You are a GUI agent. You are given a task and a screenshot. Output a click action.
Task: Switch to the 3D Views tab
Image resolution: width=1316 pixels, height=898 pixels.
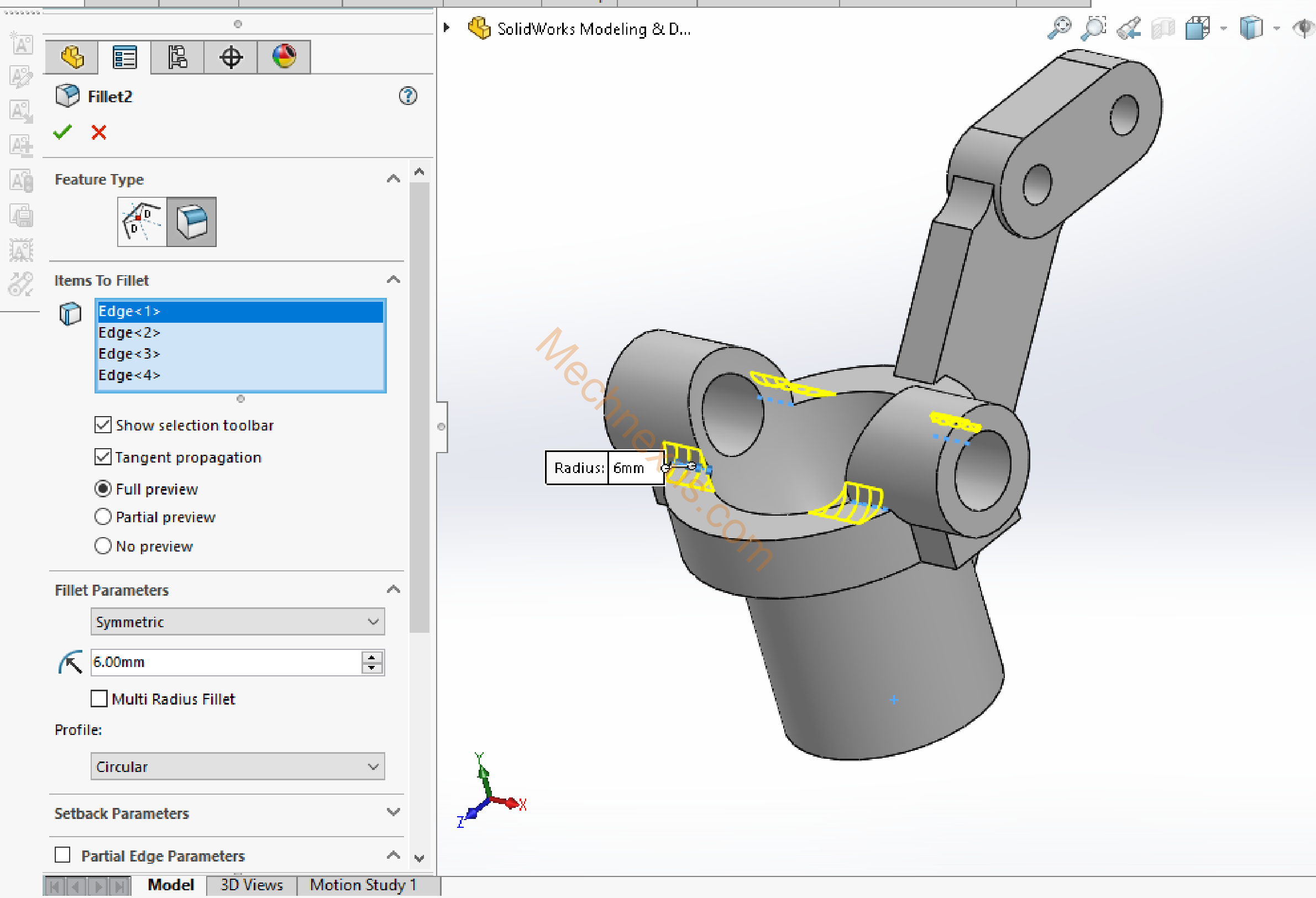251,885
